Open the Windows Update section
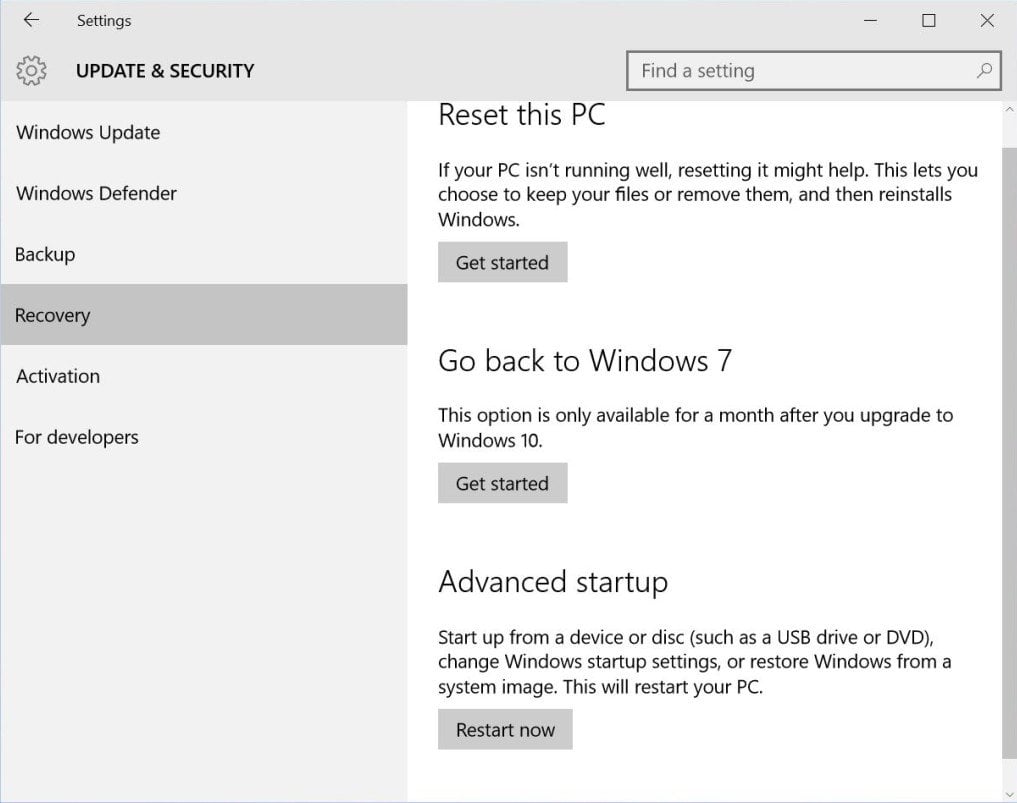Image resolution: width=1017 pixels, height=803 pixels. [88, 133]
